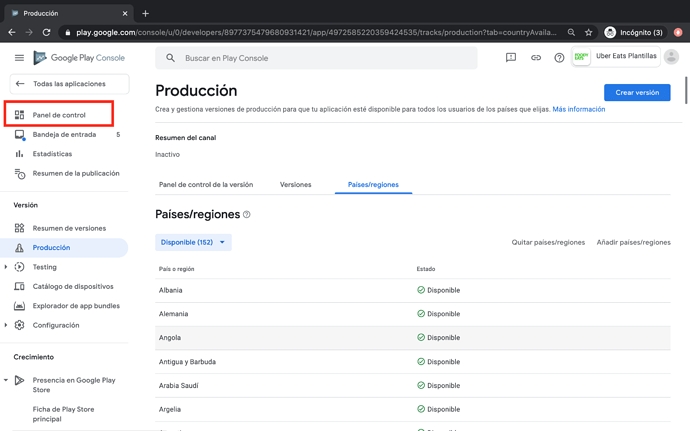Reload the page in browser
690x431 pixels.
[46, 32]
